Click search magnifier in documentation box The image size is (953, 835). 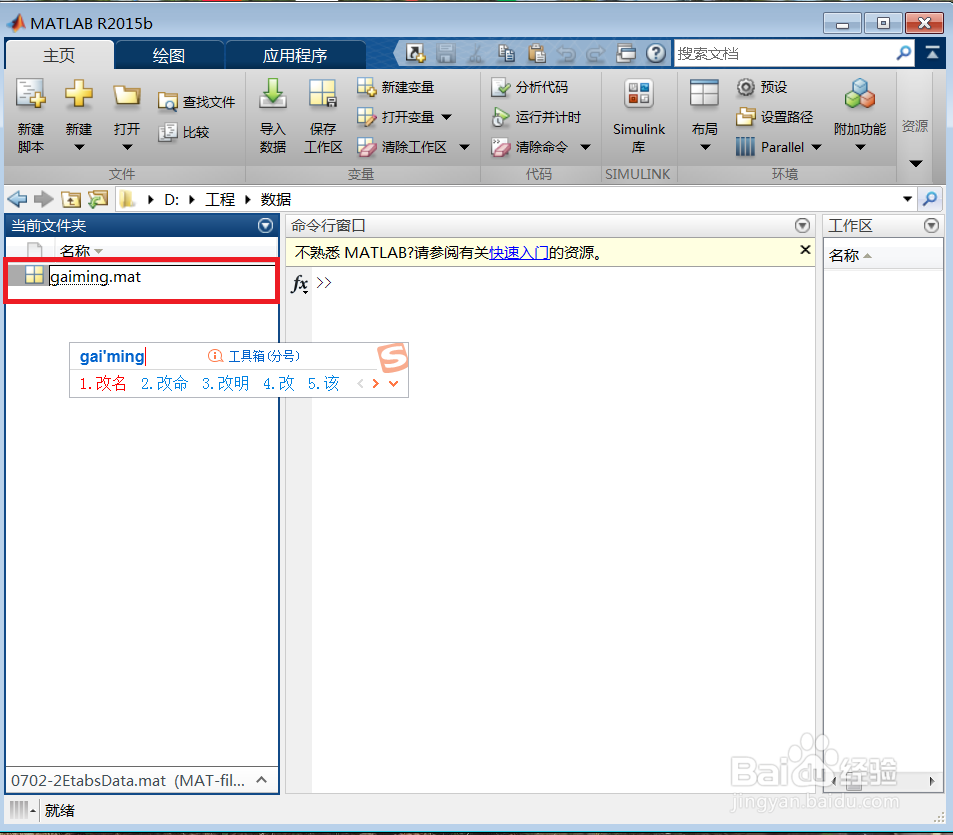point(904,53)
